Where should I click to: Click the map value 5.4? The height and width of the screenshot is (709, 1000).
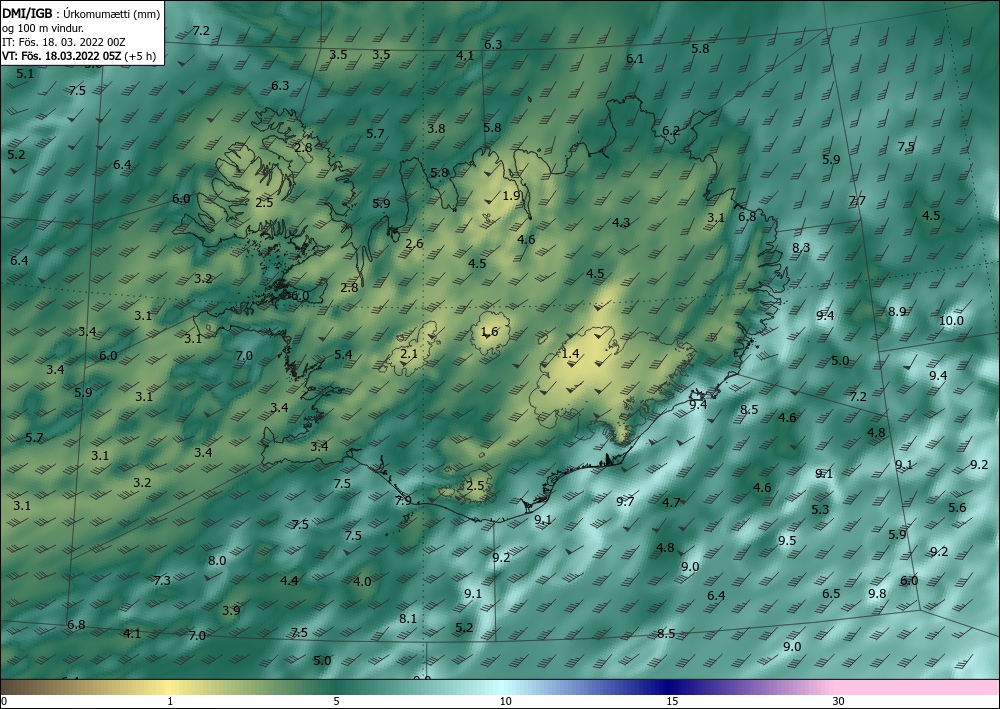point(343,354)
